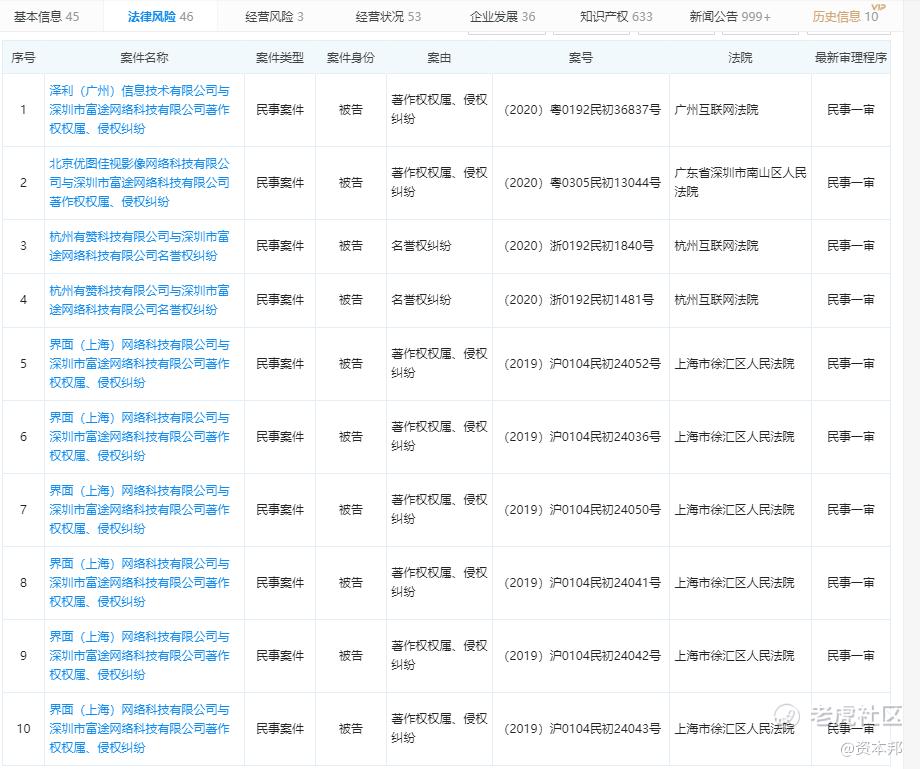This screenshot has height=769, width=920.
Task: Open case 3 link 杭州有赞科技名誉权纠纷
Action: click(139, 246)
